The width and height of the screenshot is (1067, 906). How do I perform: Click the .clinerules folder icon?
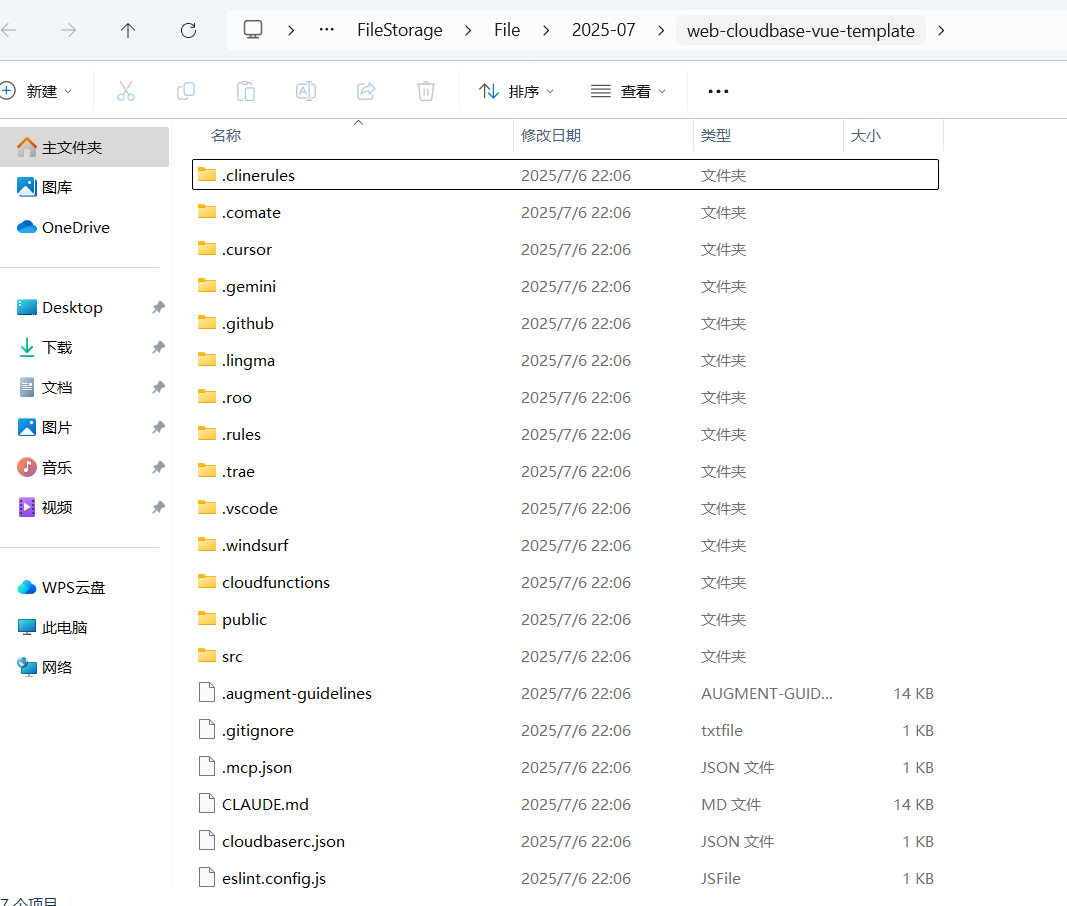[207, 175]
